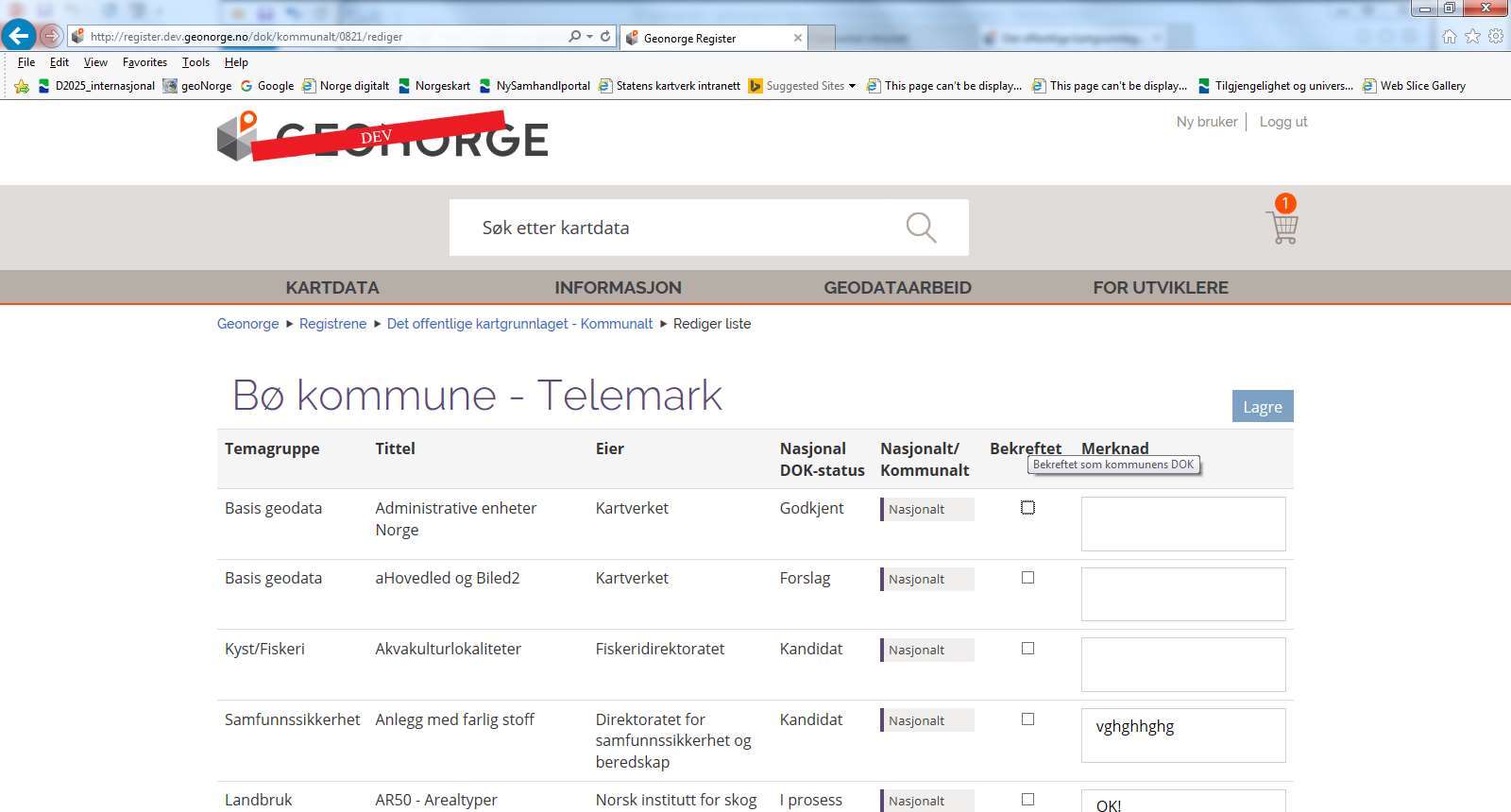Open the Tilgjengelighet og univers... bookmark

[1276, 86]
